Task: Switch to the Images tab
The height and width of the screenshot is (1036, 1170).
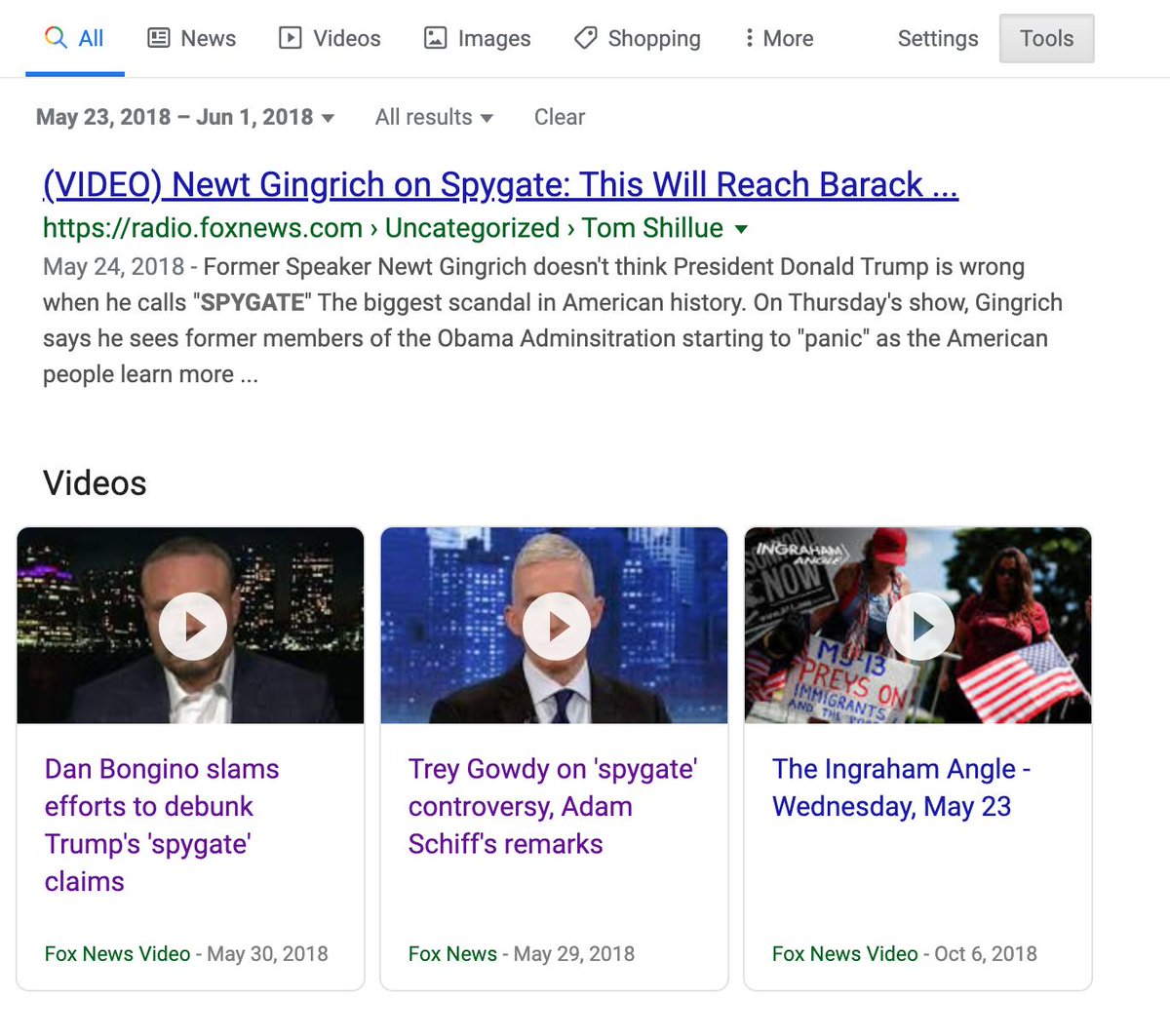Action: (x=477, y=38)
